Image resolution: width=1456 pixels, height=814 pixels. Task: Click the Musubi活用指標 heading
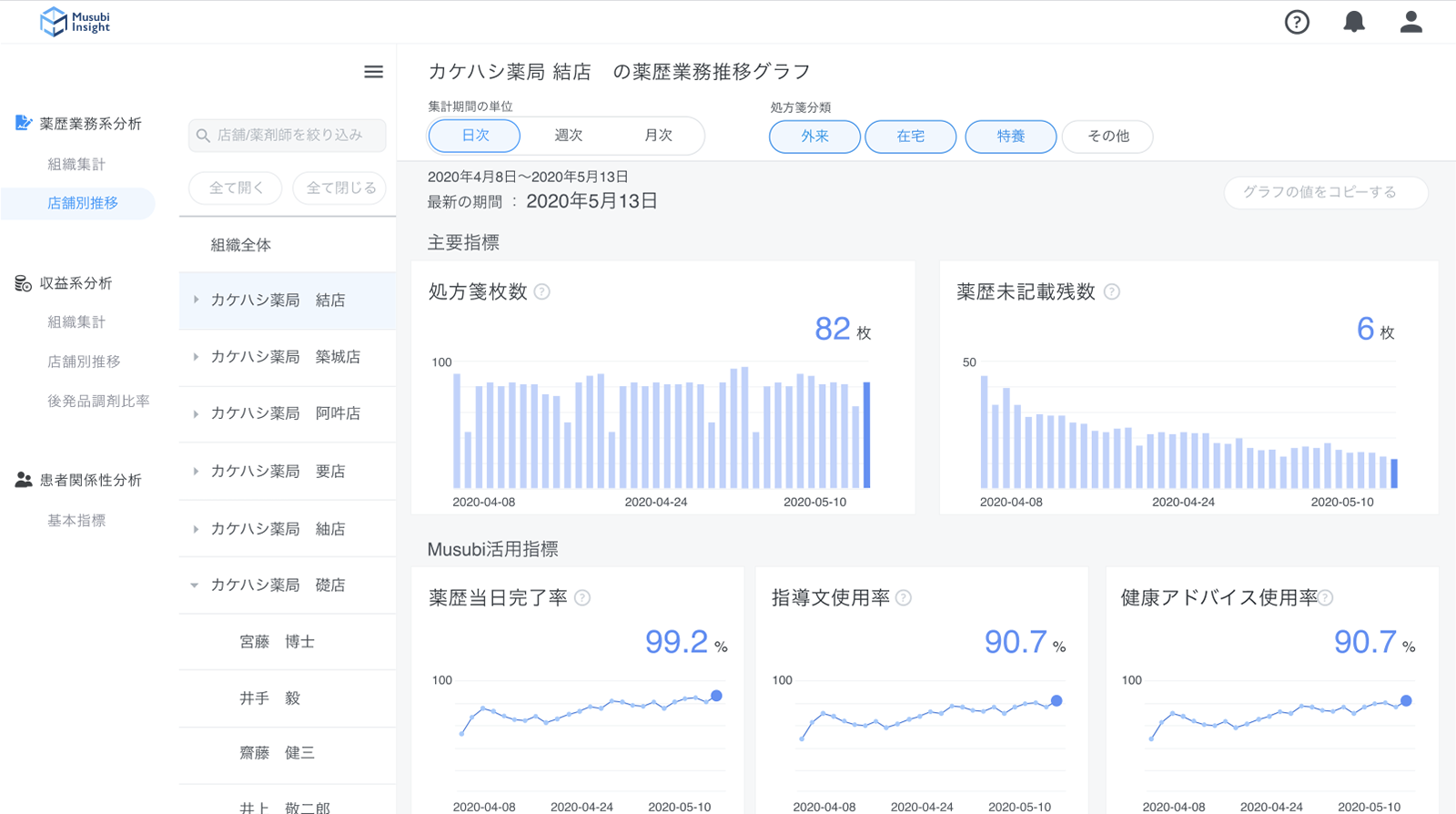tap(492, 549)
